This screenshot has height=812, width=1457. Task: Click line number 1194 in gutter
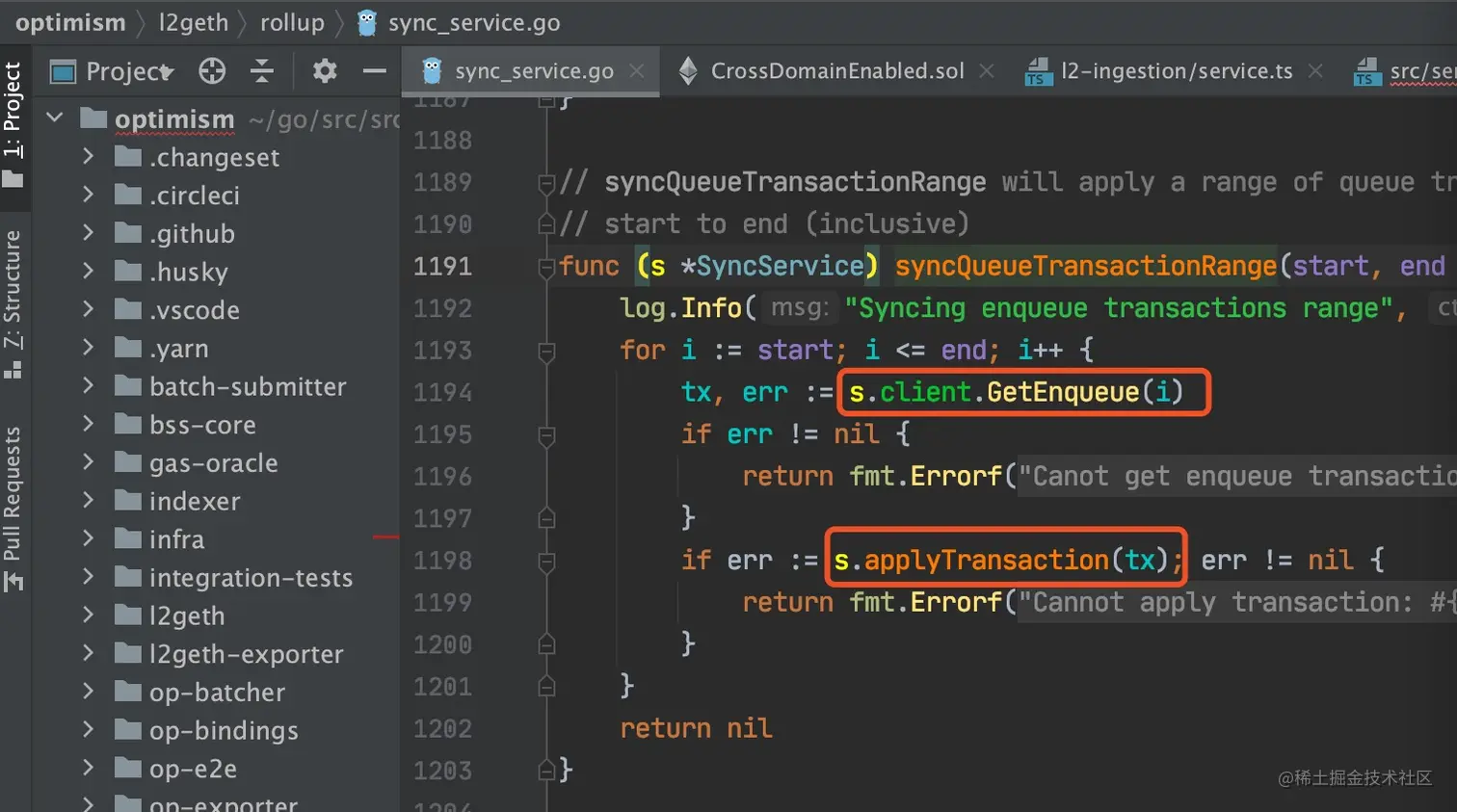(x=442, y=392)
